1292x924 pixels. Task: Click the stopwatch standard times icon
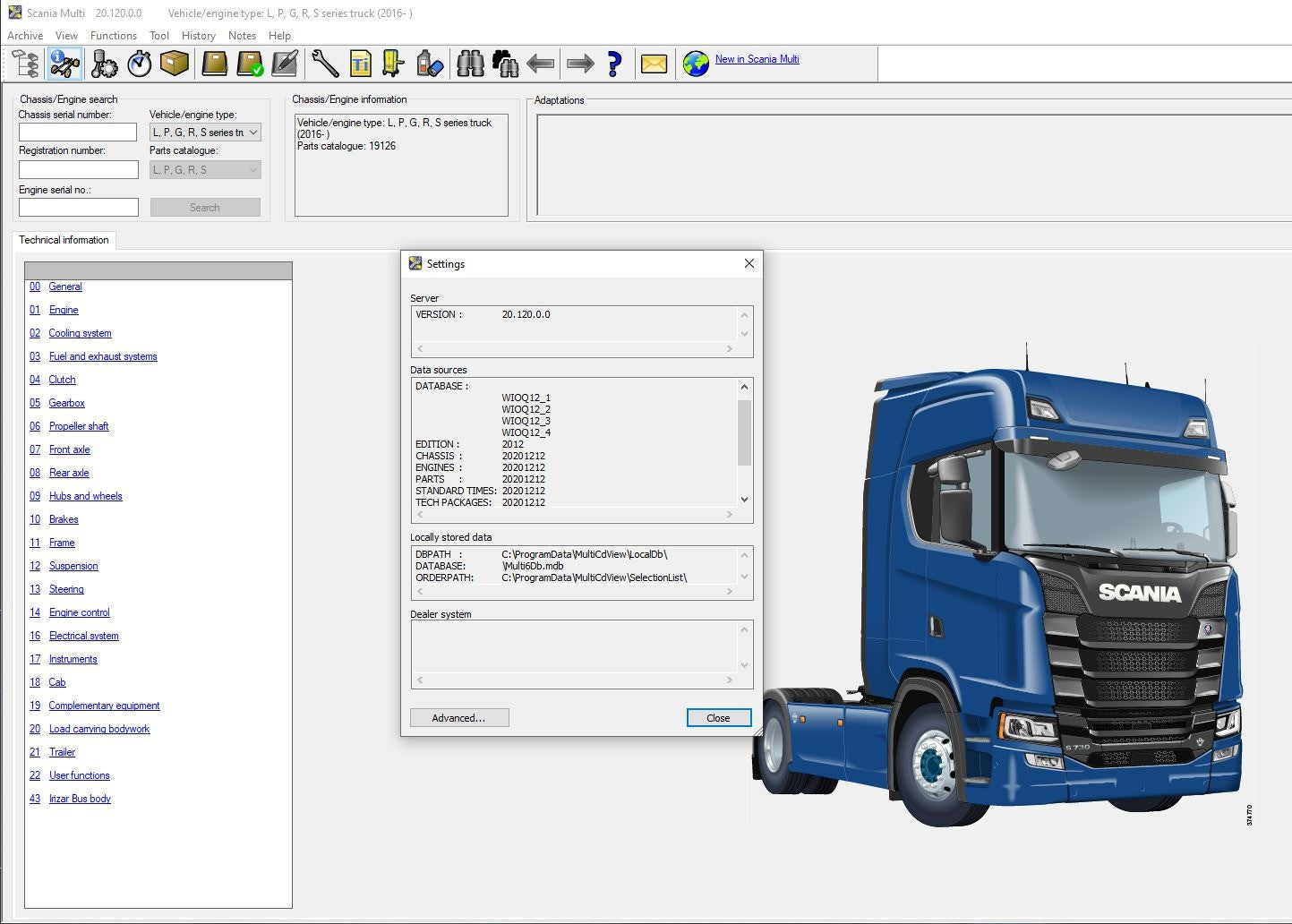[x=140, y=64]
